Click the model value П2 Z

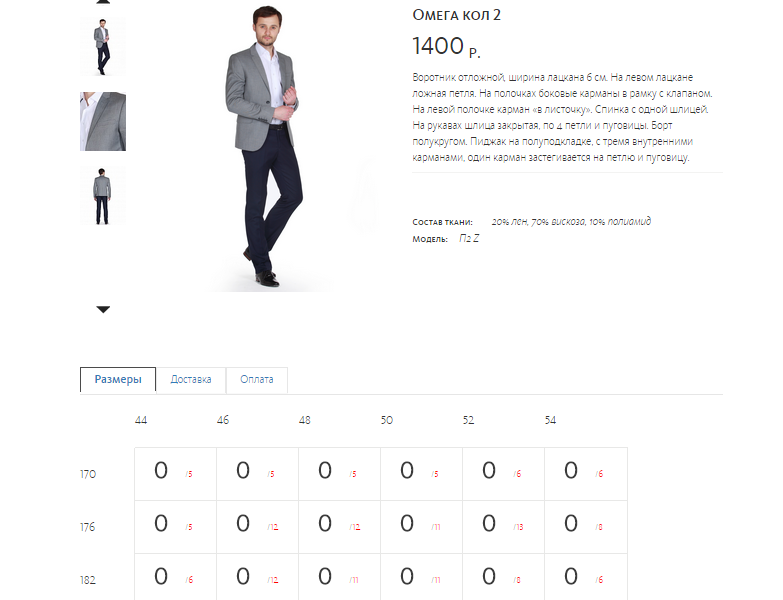coord(469,239)
